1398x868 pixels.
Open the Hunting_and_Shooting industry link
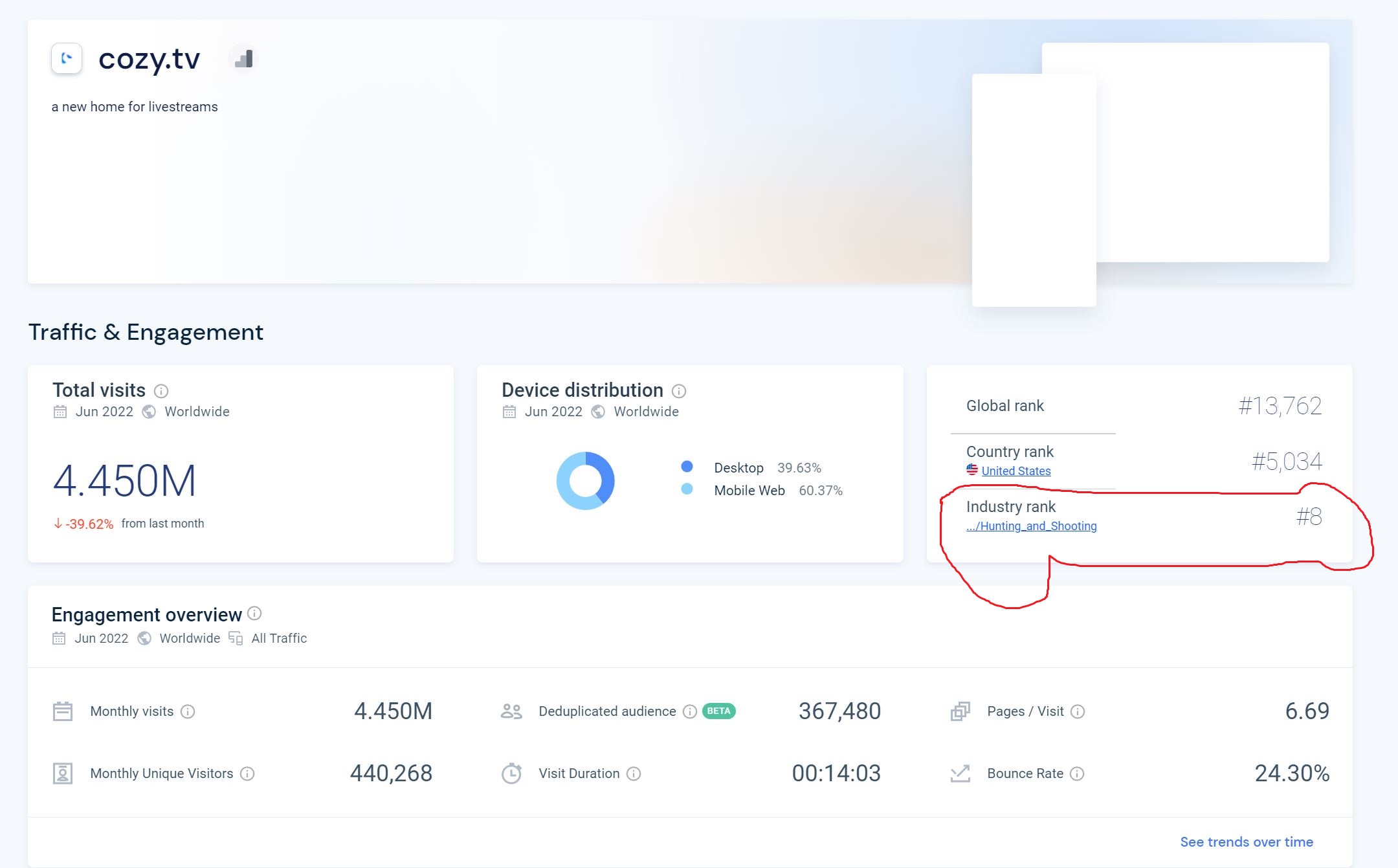click(x=1032, y=526)
